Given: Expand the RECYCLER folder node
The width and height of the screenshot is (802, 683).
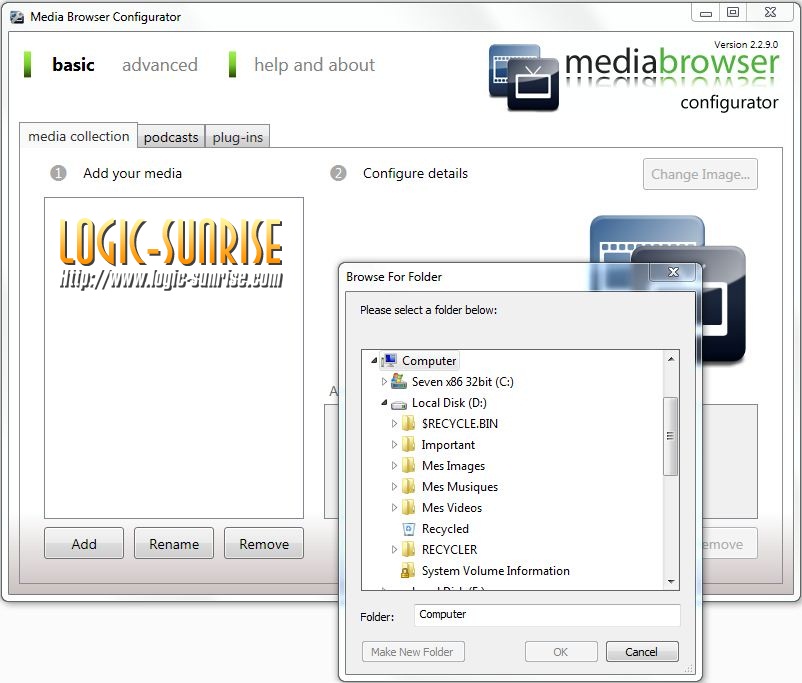Looking at the screenshot, I should 394,549.
